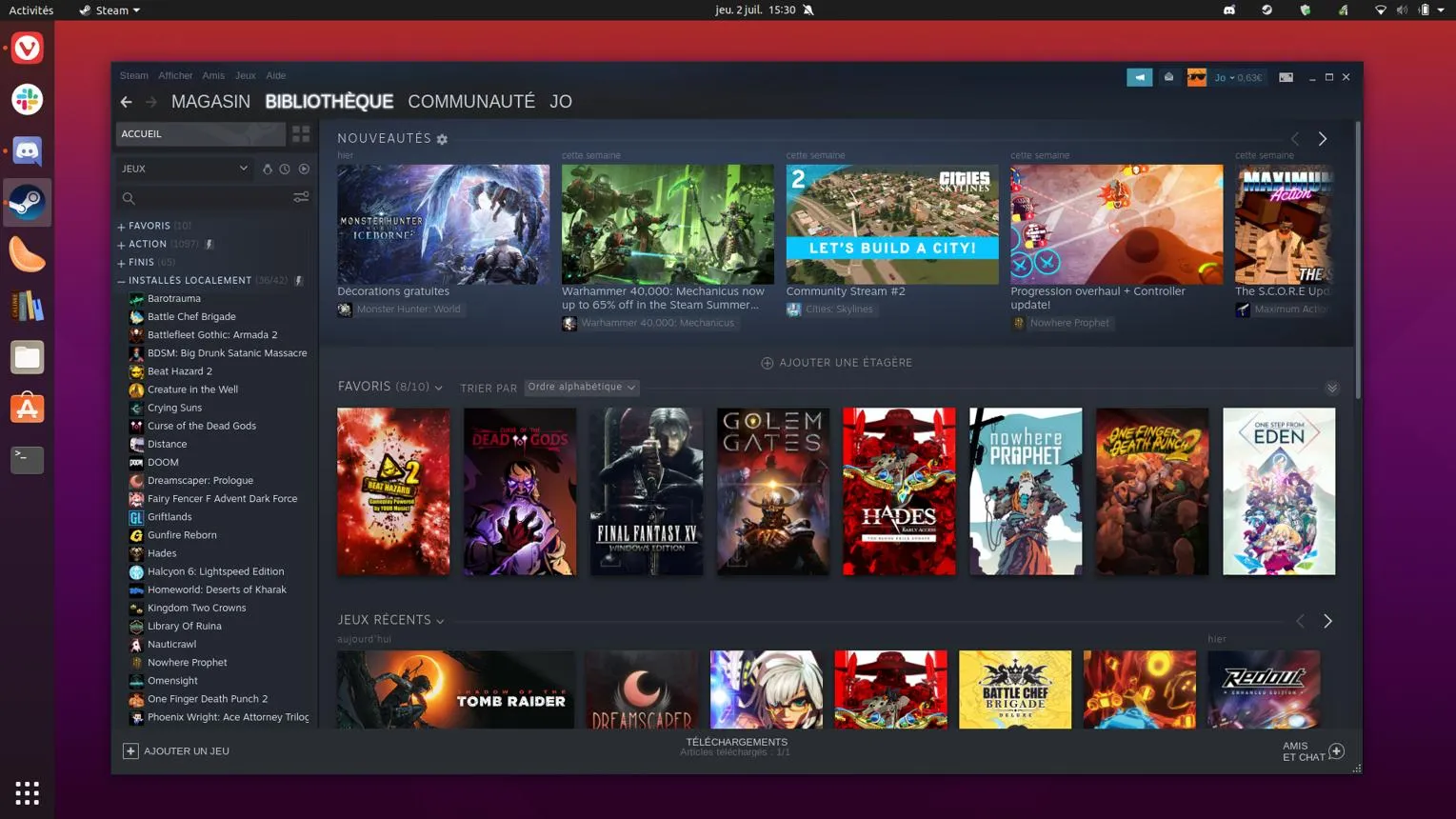Open Warhammer 40,000 Mechanicus sale news
The width and height of the screenshot is (1456, 819).
tap(668, 225)
